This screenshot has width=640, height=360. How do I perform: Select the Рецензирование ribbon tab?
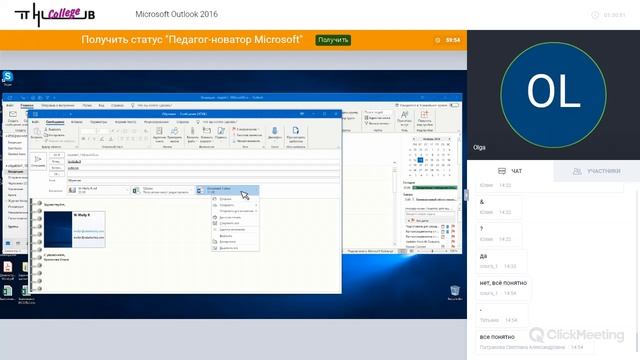click(x=156, y=122)
